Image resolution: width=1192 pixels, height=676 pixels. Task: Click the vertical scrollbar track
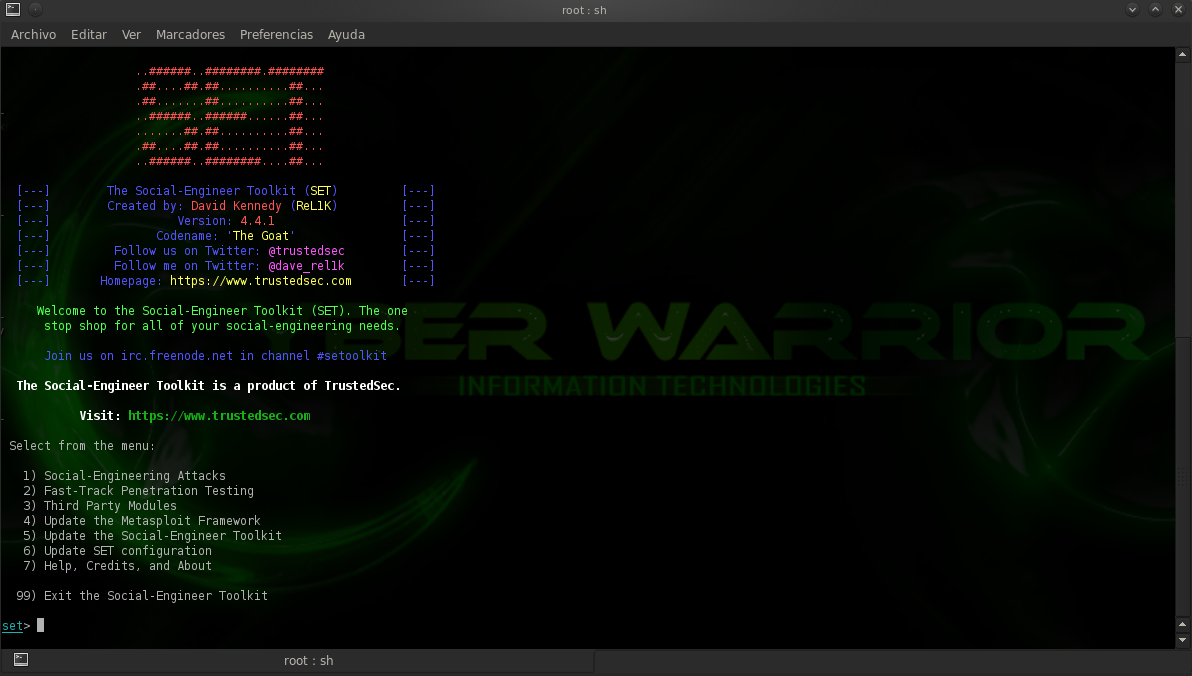(x=1182, y=340)
